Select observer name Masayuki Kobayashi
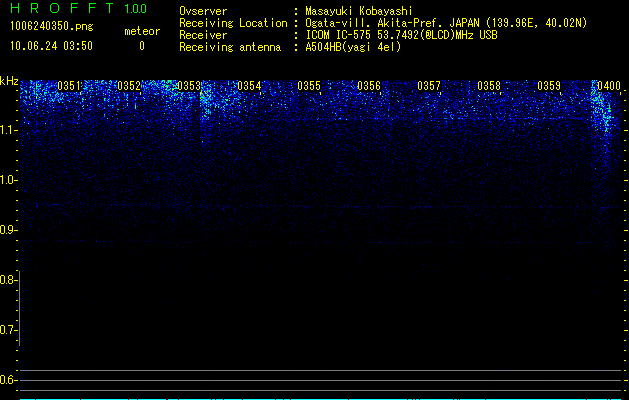The width and height of the screenshot is (629, 400). click(x=359, y=11)
